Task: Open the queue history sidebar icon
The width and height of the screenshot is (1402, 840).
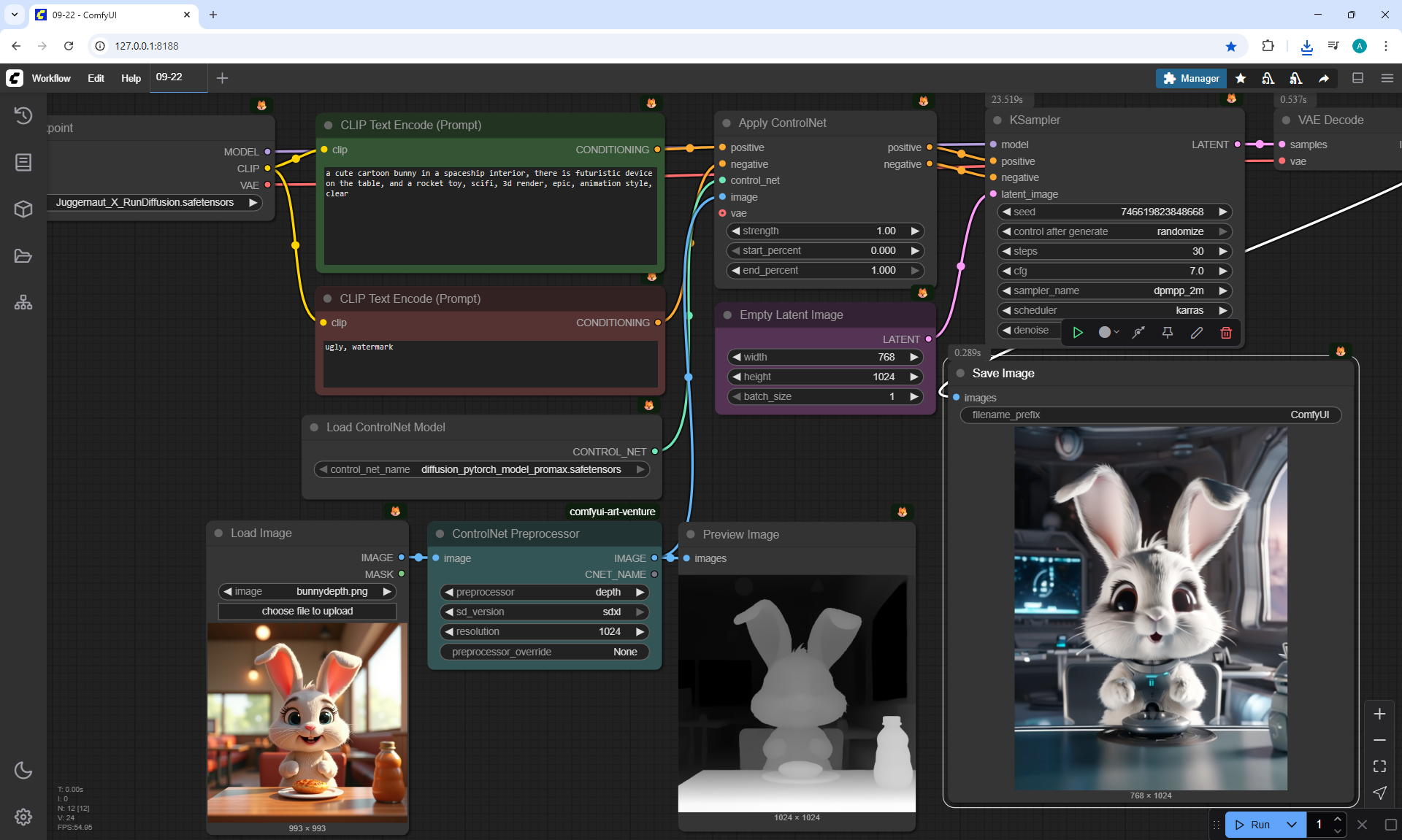Action: coord(23,115)
